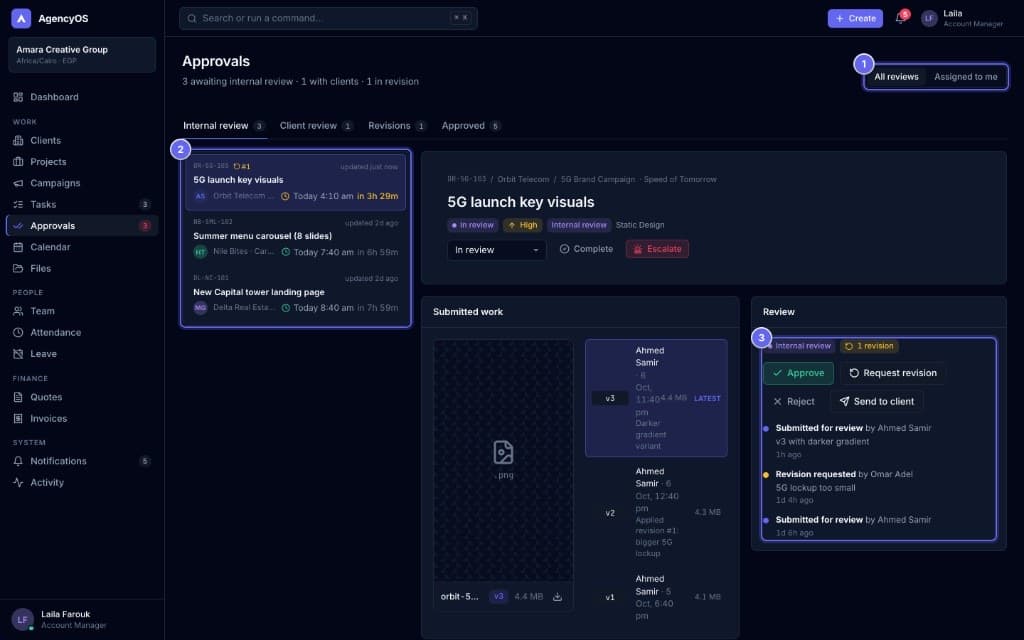The image size is (1024, 640).
Task: Switch to the Client review tab
Action: 316,126
